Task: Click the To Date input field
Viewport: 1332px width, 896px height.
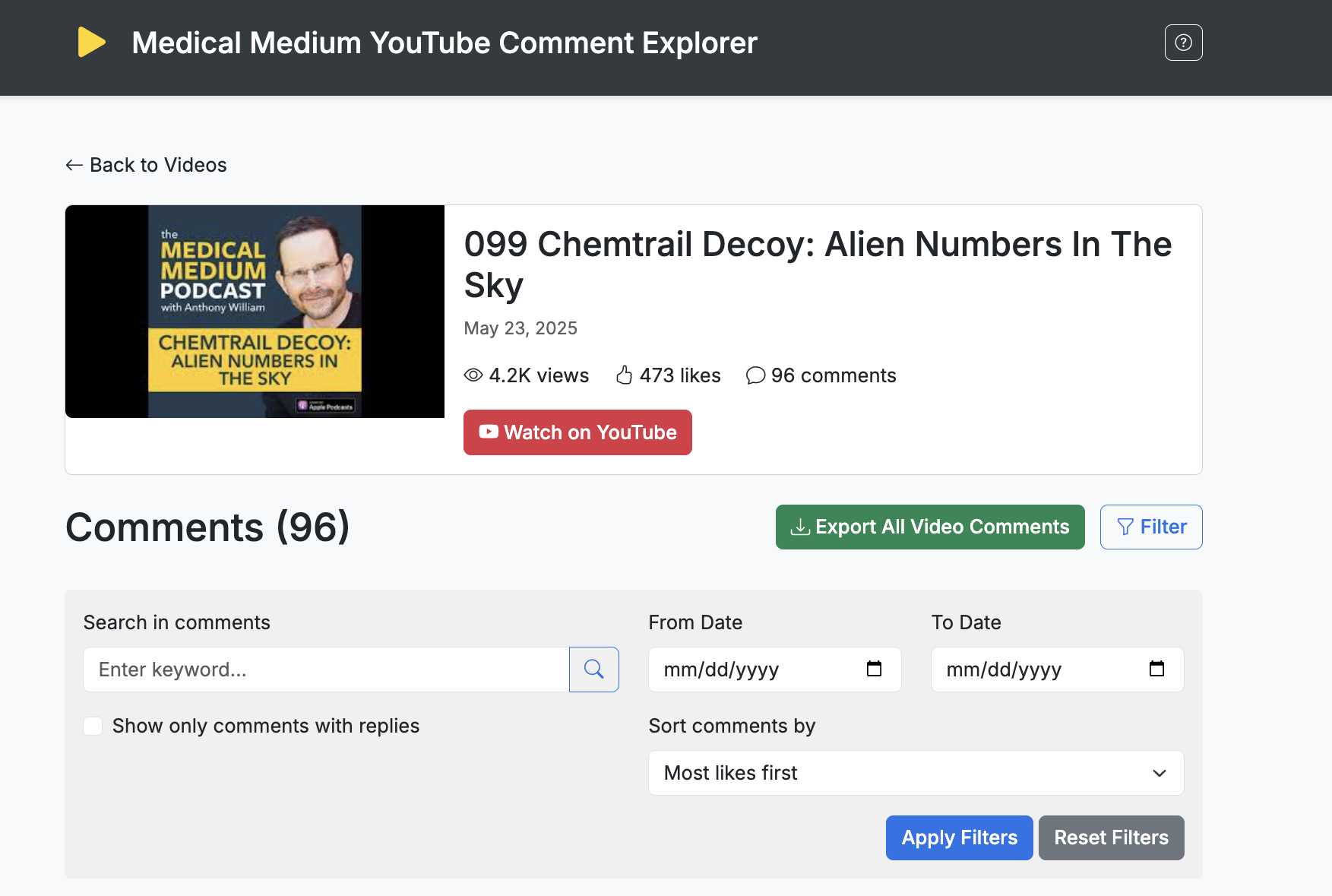Action: 1057,670
